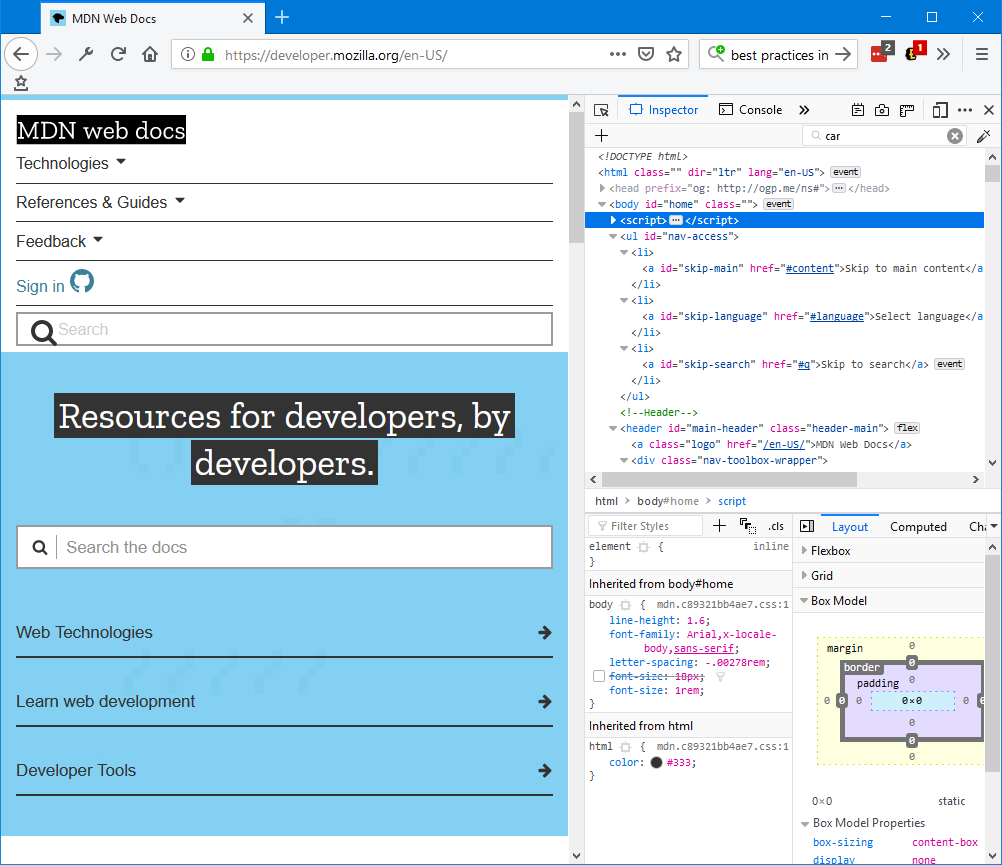Save page to Pocket
This screenshot has height=865, width=1002.
(647, 55)
